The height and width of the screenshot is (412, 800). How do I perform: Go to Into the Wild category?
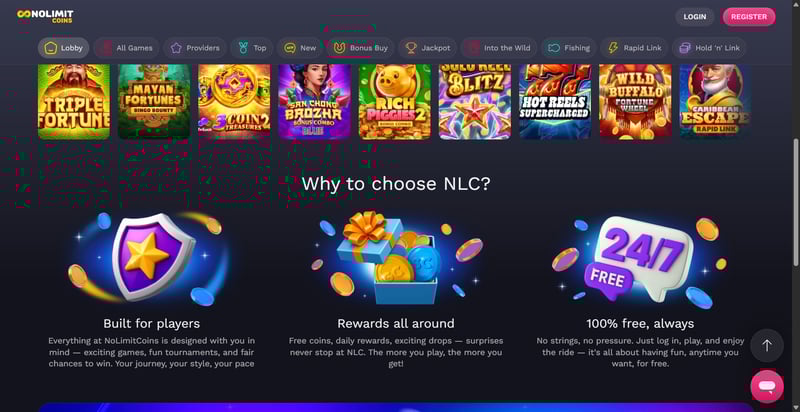point(499,48)
